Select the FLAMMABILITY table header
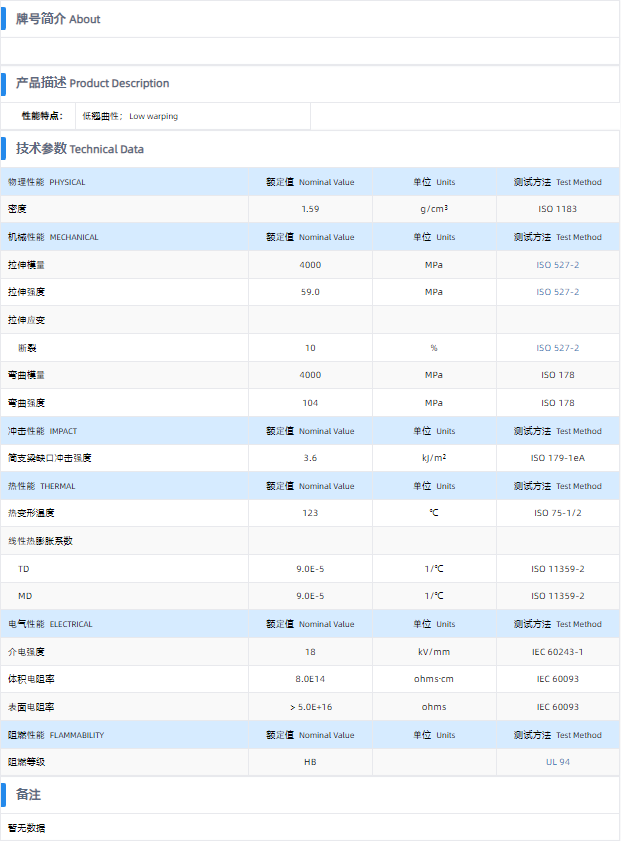This screenshot has width=621, height=841. (x=56, y=735)
